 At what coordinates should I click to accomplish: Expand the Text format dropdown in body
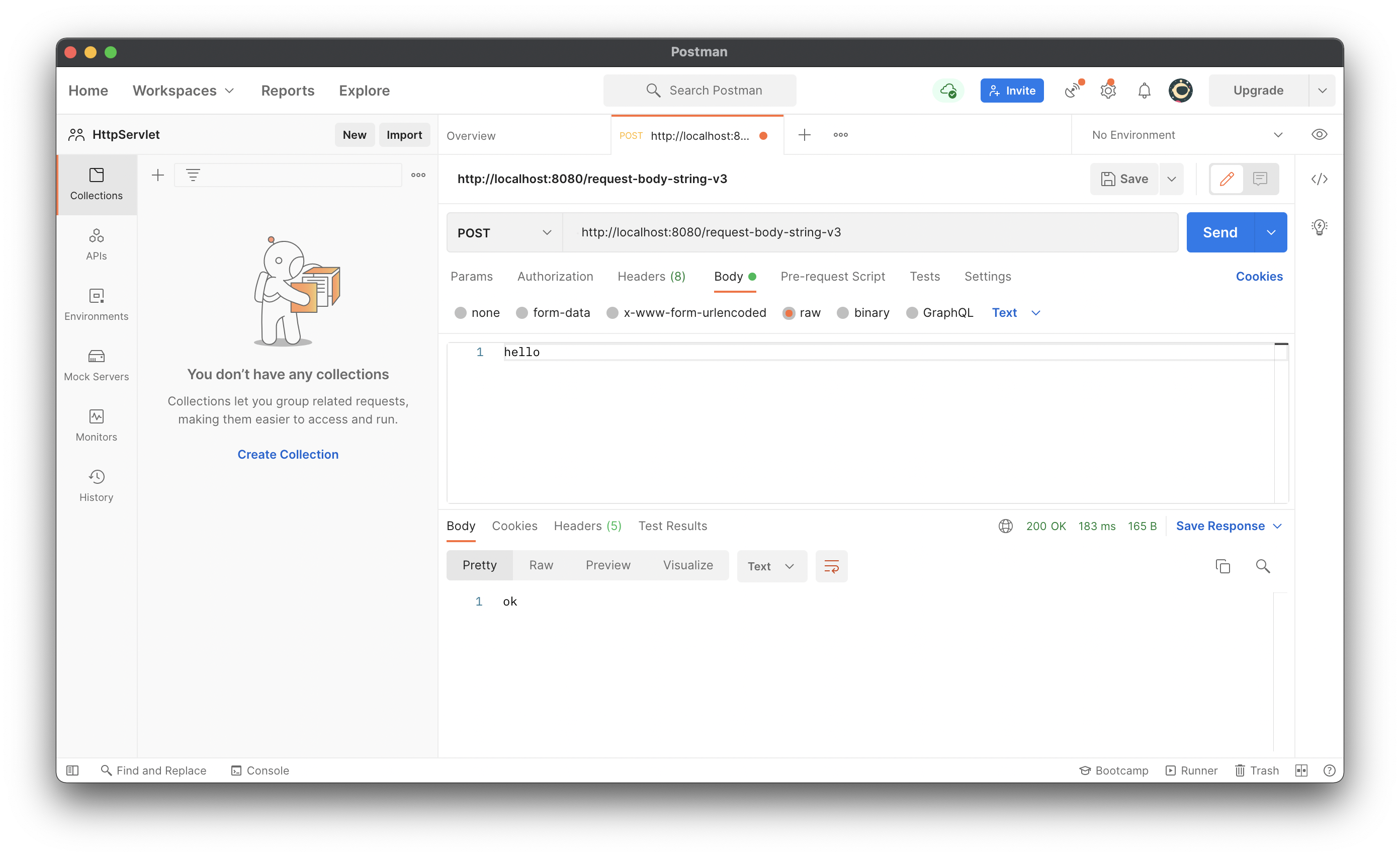[1014, 312]
